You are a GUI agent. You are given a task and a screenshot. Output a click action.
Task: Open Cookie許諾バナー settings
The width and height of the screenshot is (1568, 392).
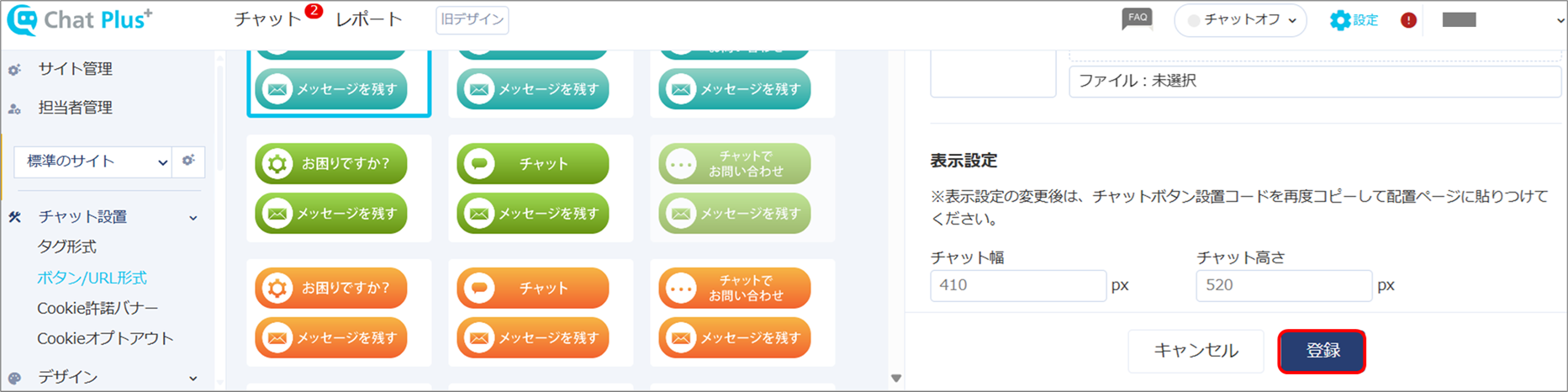(98, 308)
